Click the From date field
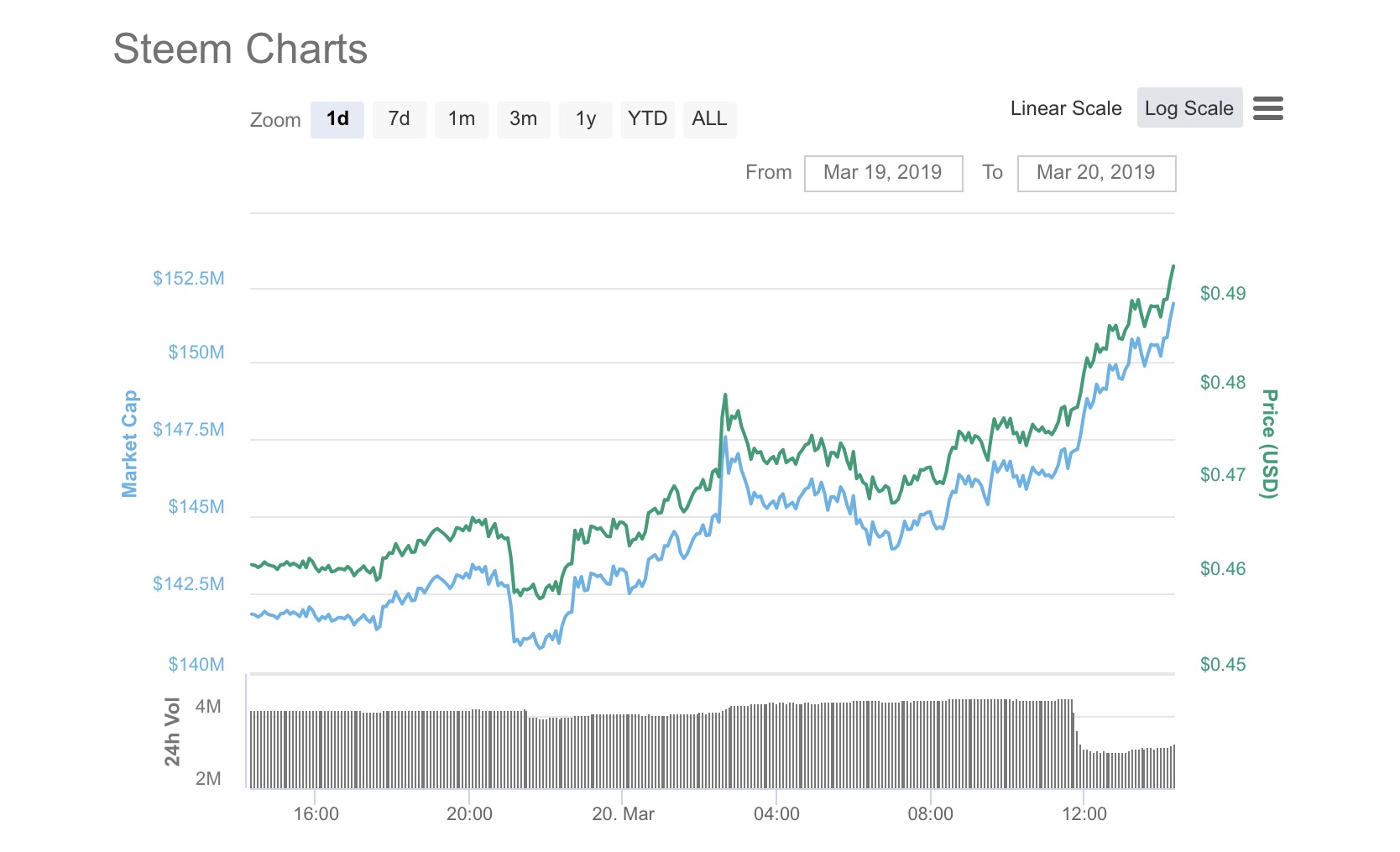The image size is (1400, 852). [883, 173]
